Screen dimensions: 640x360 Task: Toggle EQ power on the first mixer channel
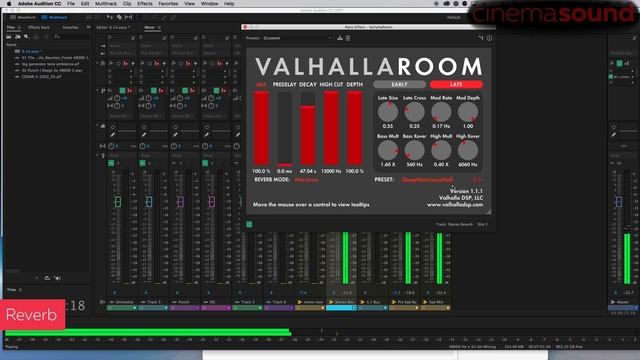(113, 127)
